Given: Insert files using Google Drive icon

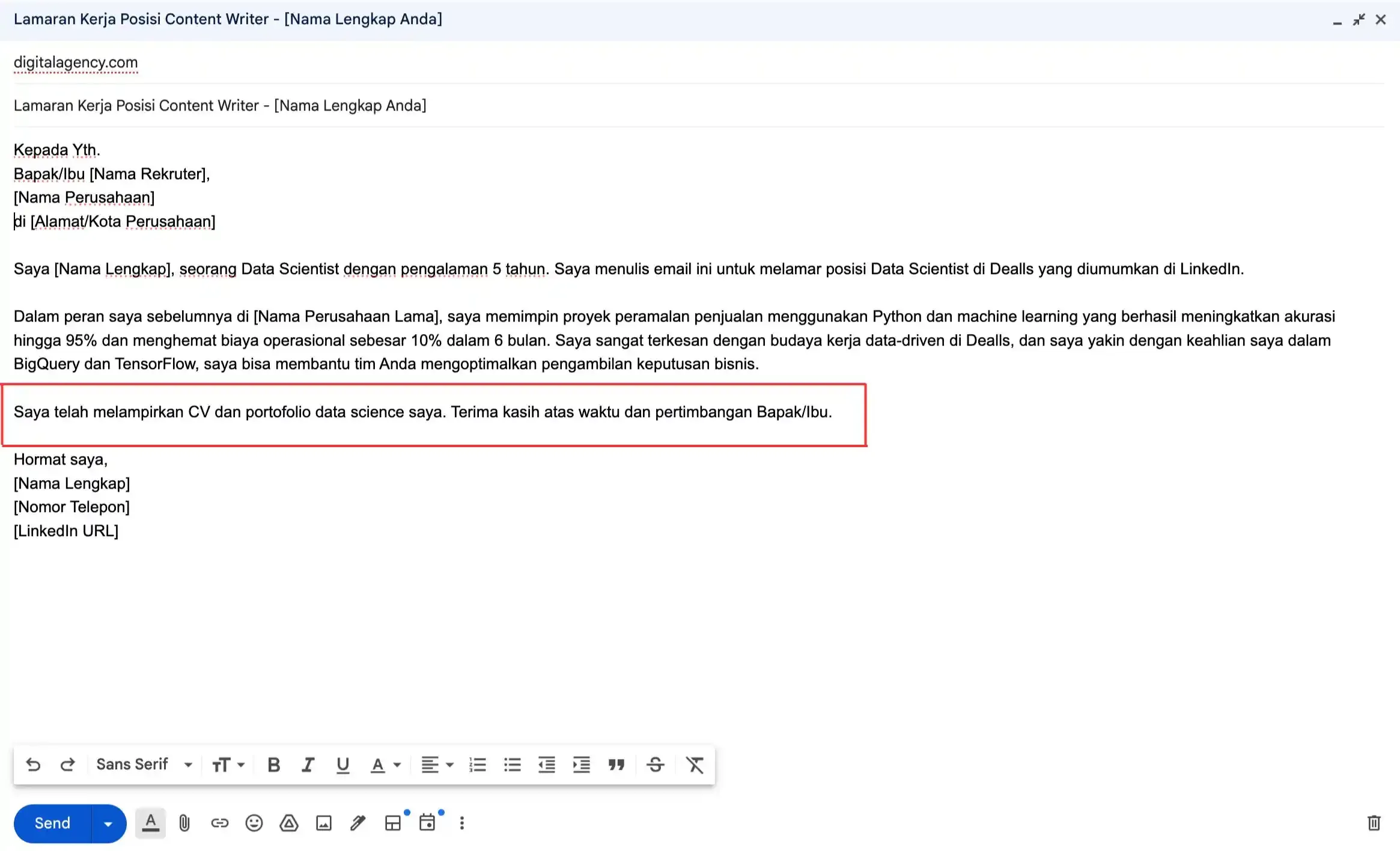Looking at the screenshot, I should tap(289, 823).
